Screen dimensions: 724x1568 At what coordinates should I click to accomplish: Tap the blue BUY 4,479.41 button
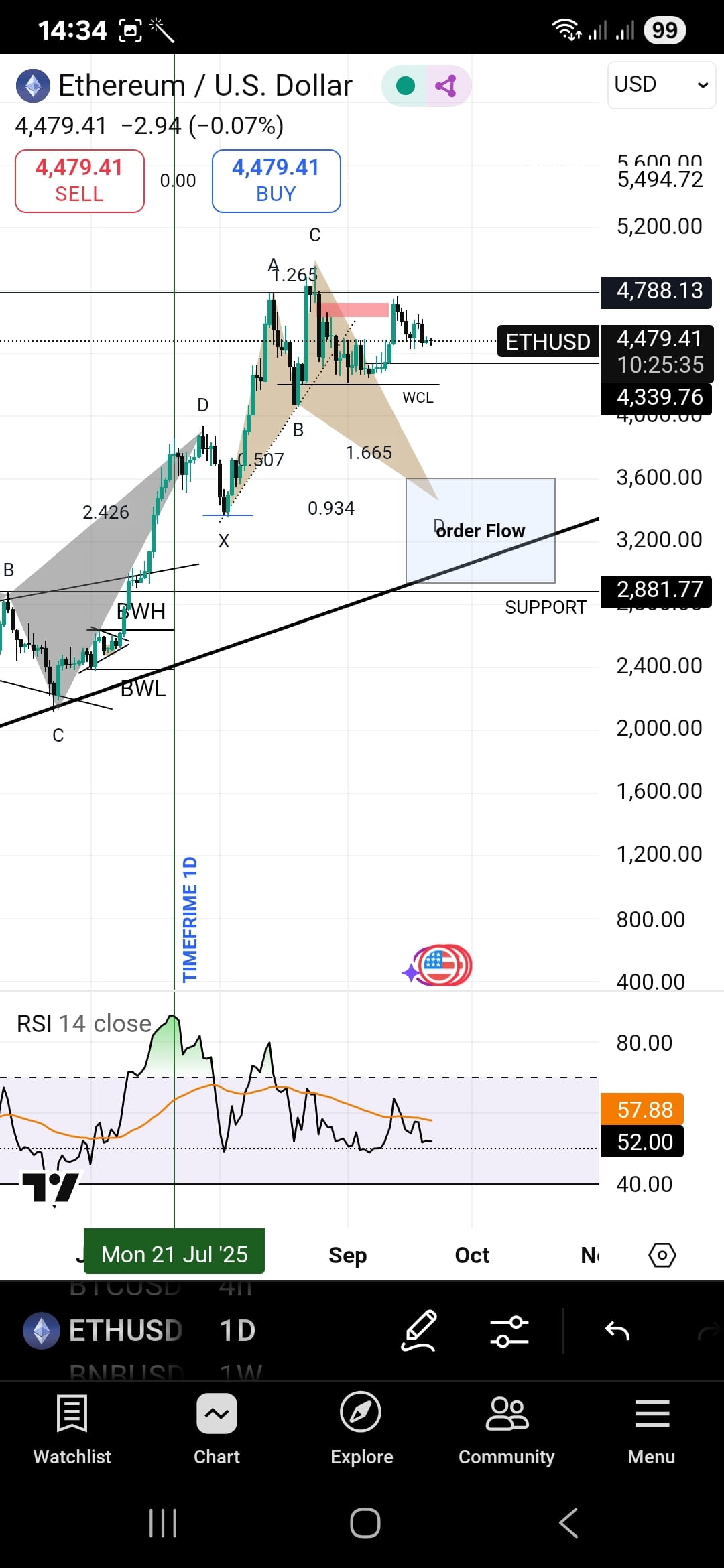click(276, 181)
